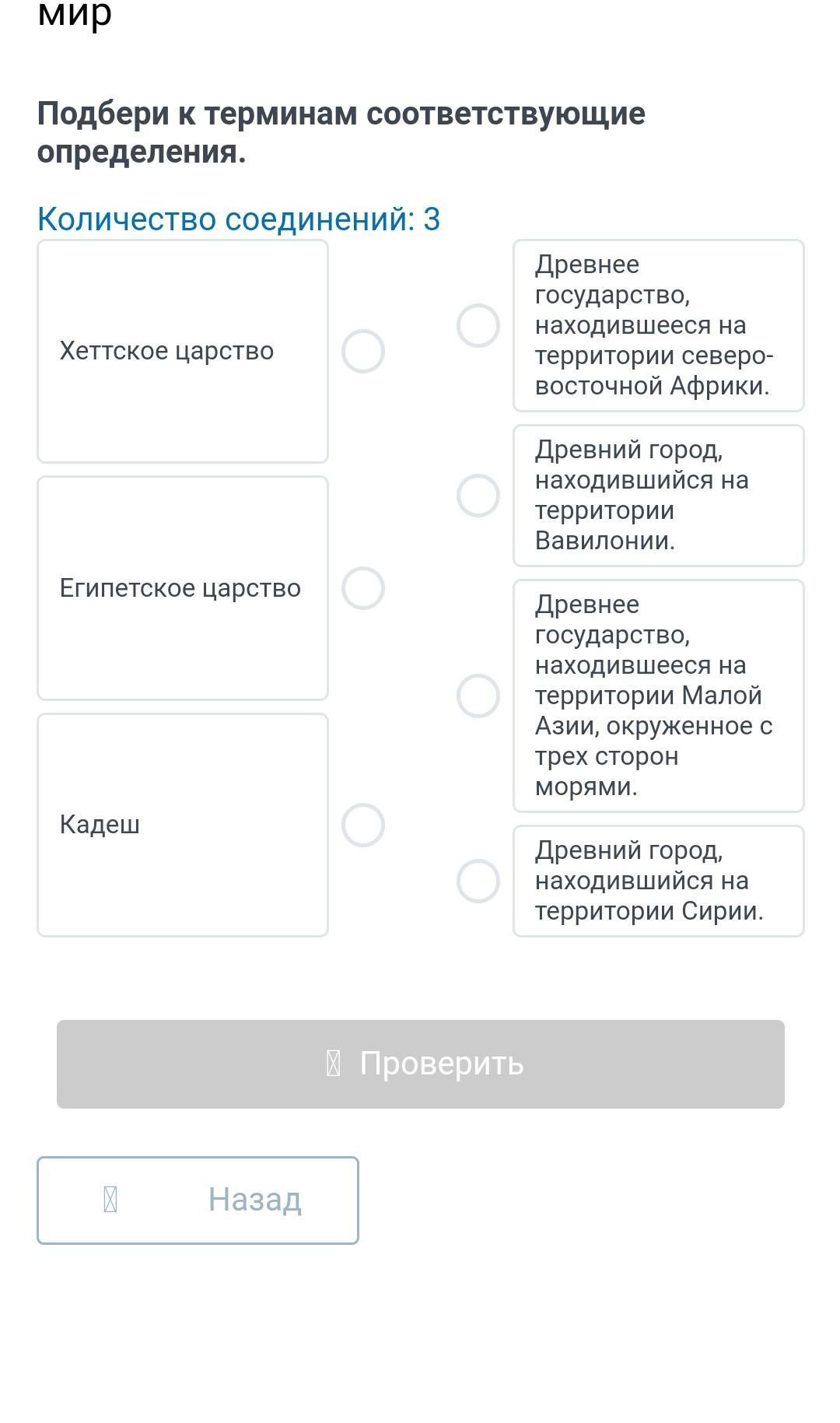
Task: Click the task heading Подбери к терминам
Action: pos(341,132)
